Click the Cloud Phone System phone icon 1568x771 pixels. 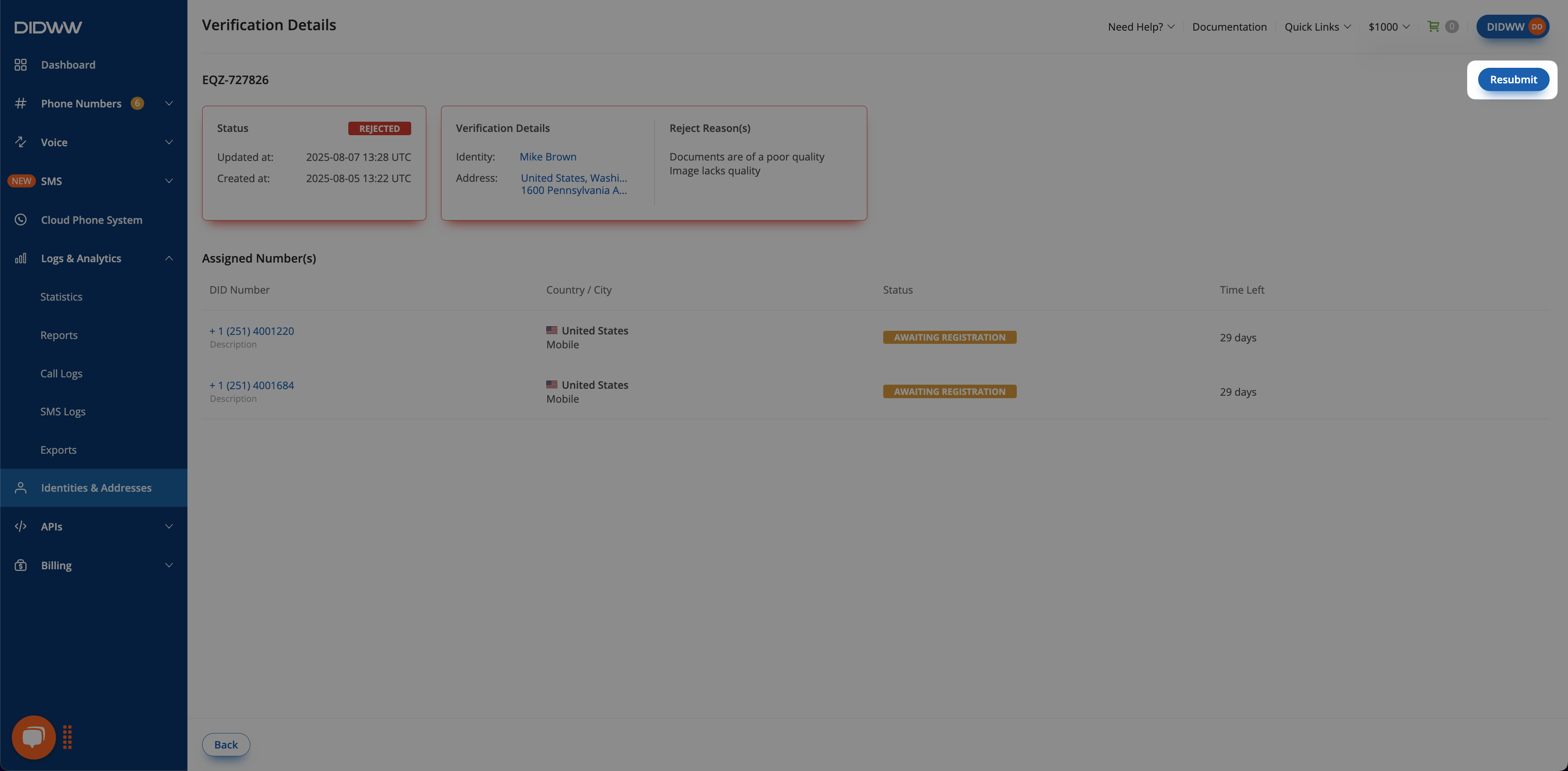21,220
